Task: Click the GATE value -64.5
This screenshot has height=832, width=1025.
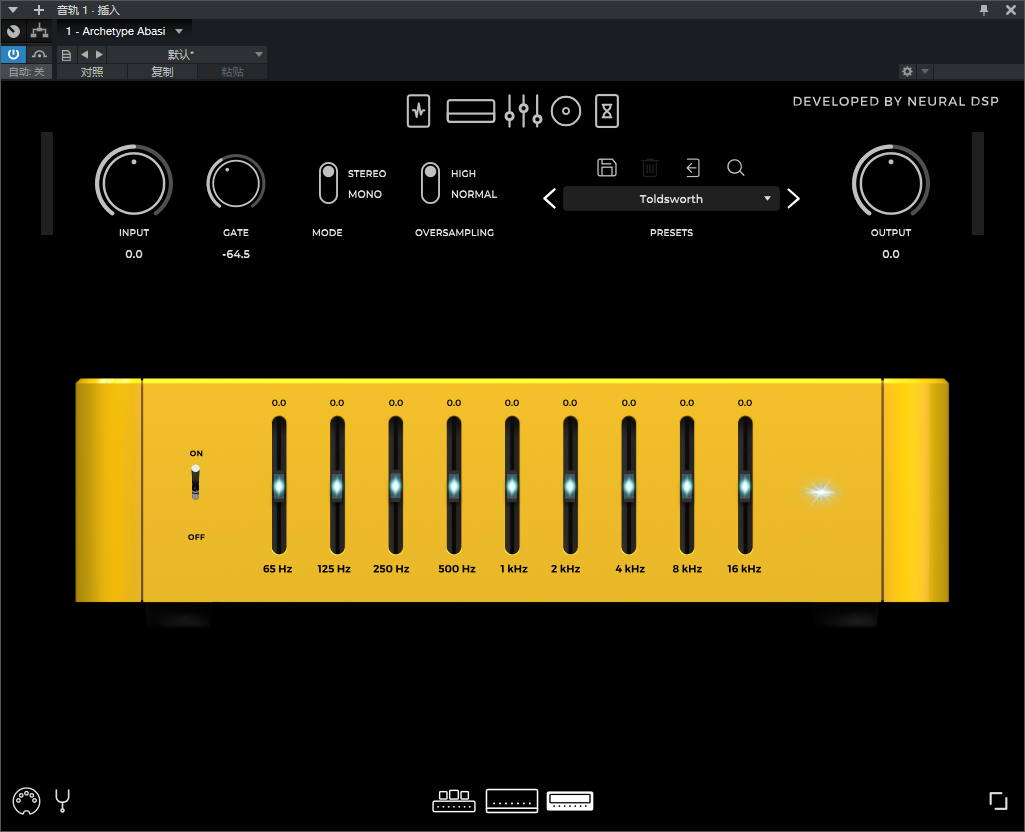Action: coord(236,254)
